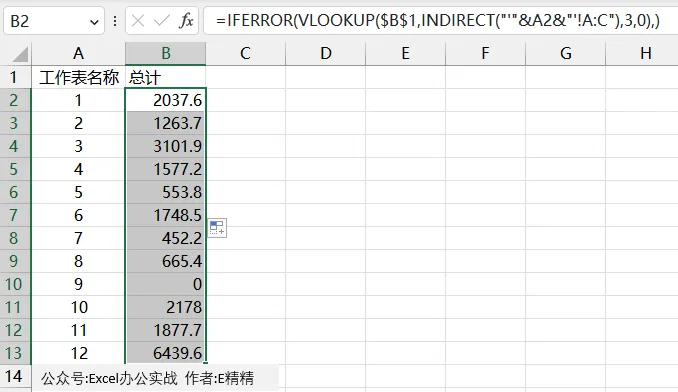Click sheet name 9 in cell A10
678x392 pixels.
(x=78, y=284)
